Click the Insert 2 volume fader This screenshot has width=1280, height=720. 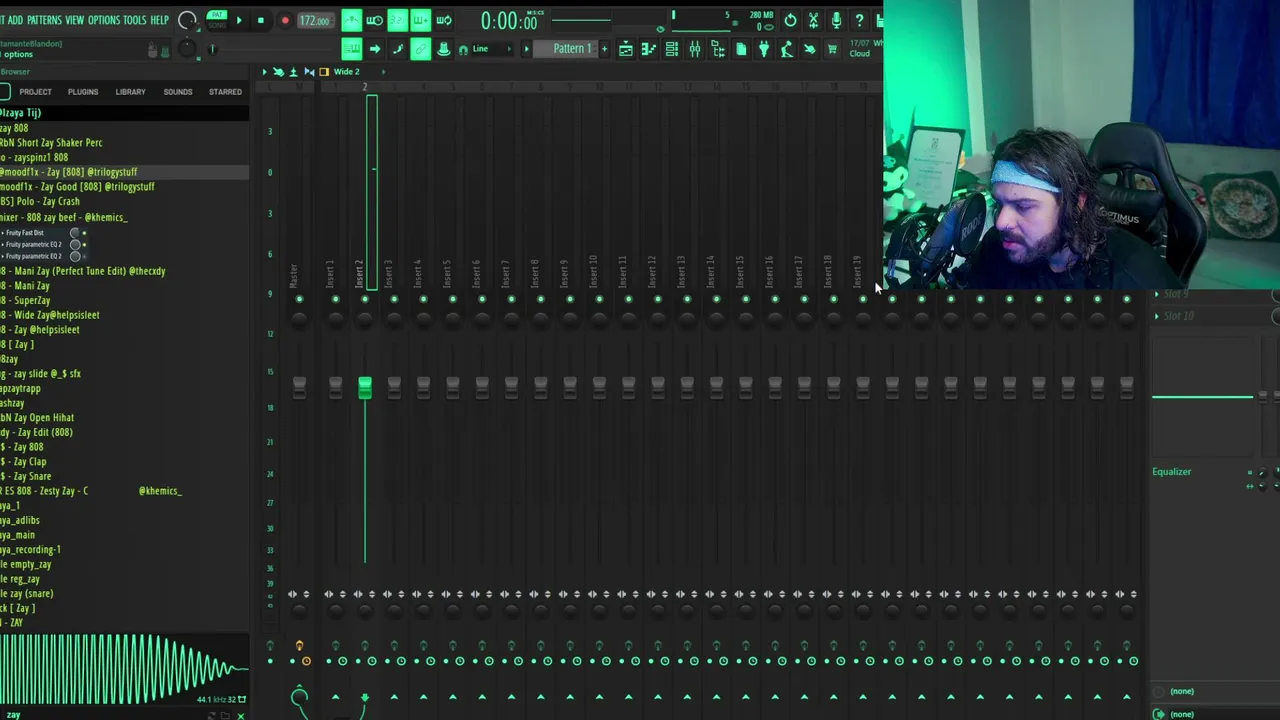tap(364, 388)
